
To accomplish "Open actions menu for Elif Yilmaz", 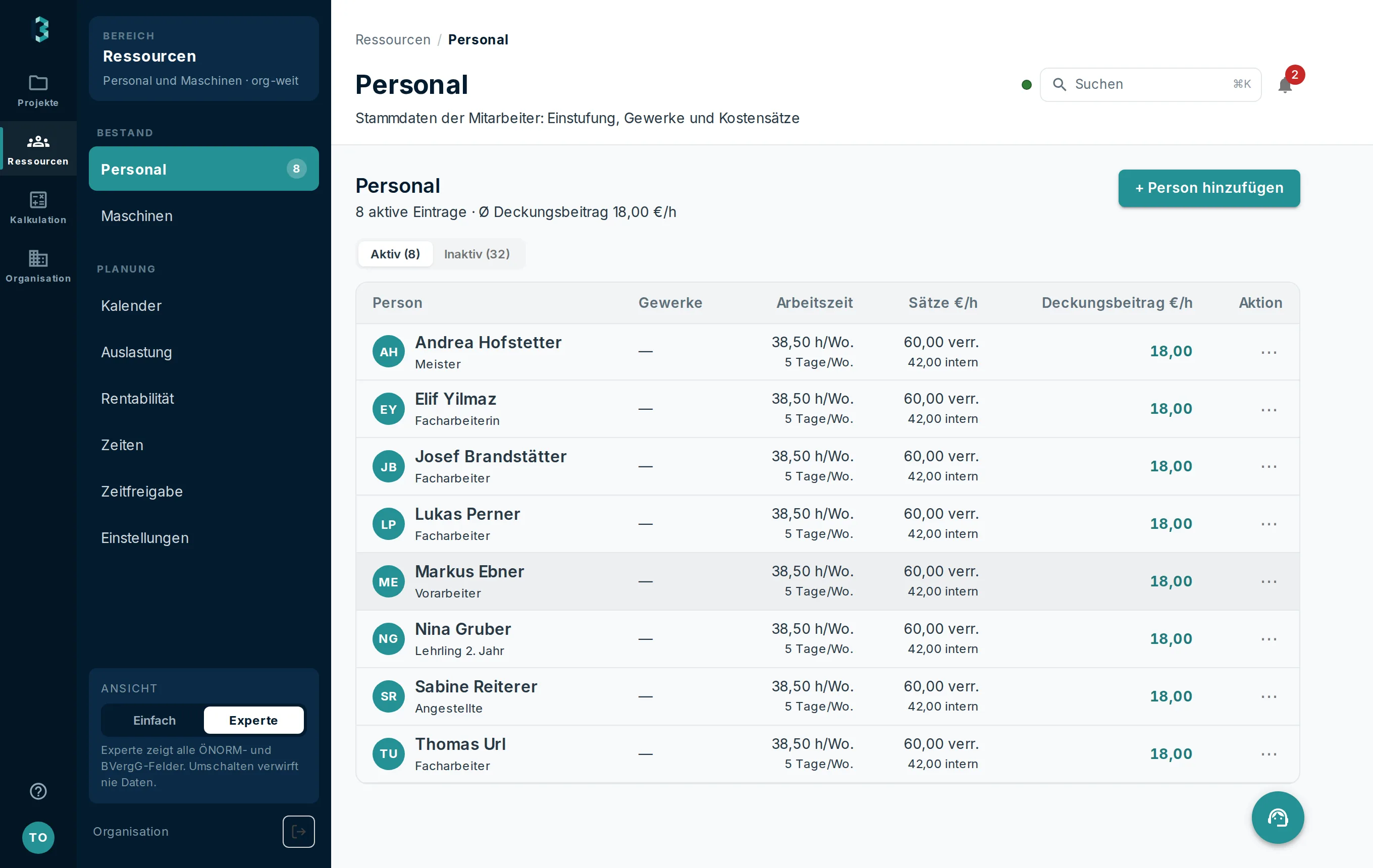I will coord(1269,410).
